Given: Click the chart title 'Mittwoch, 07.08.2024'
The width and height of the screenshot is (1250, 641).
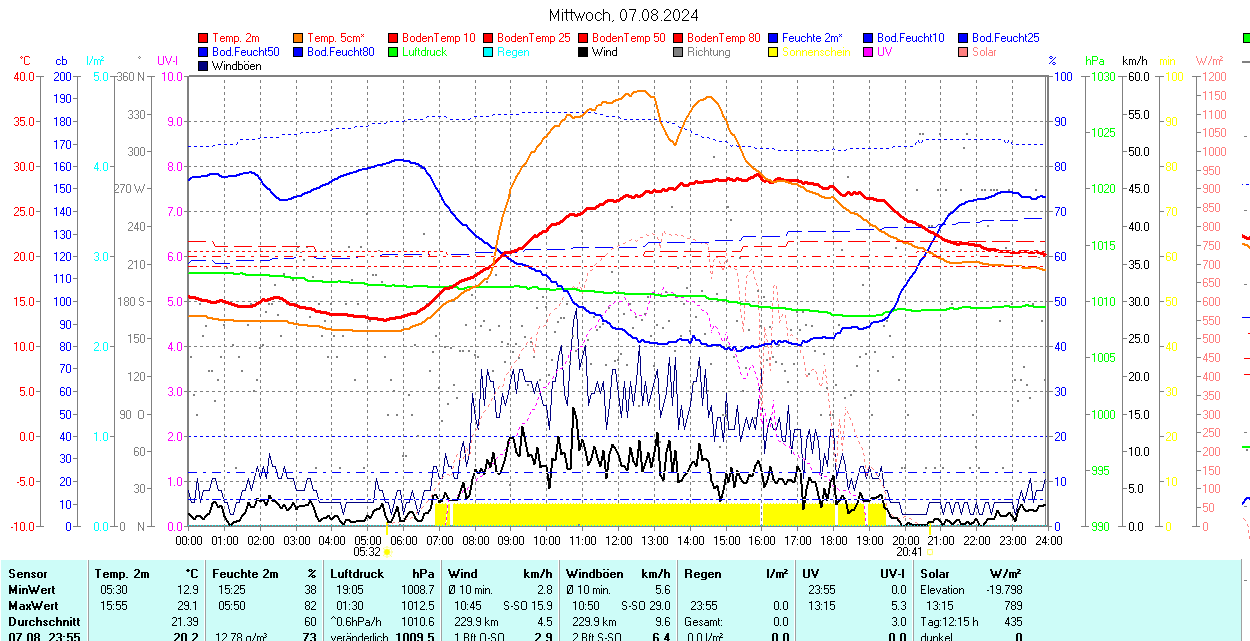Looking at the screenshot, I should coord(624,15).
